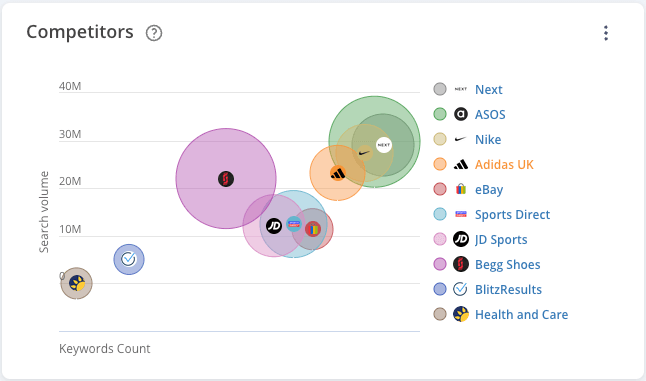Click the Begg Shoes logo in purple bubble
Screen dimensions: 646x381
(x=226, y=179)
